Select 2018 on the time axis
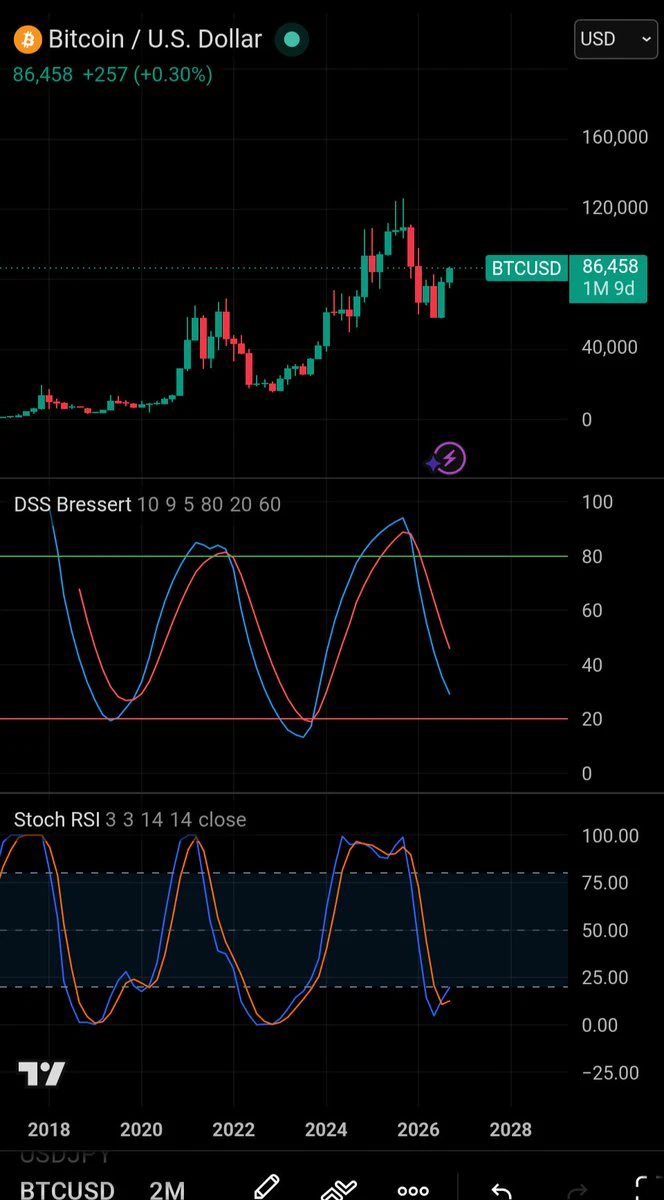Screen dimensions: 664x1200 (49, 1130)
